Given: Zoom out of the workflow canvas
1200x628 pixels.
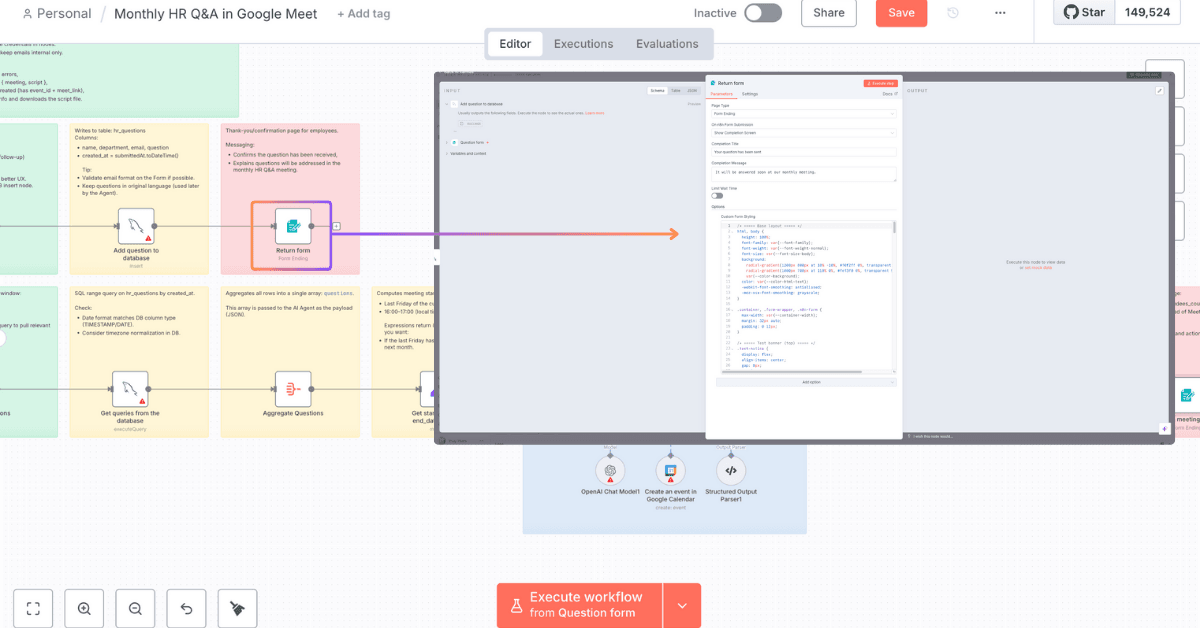Looking at the screenshot, I should coord(135,608).
